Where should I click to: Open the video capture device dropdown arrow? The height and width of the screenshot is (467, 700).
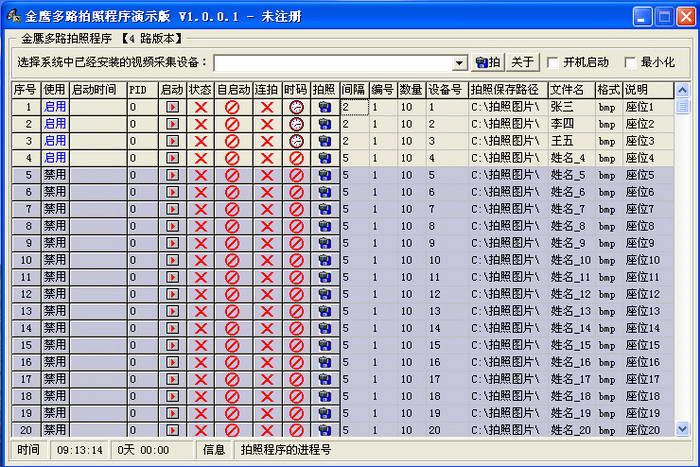459,63
